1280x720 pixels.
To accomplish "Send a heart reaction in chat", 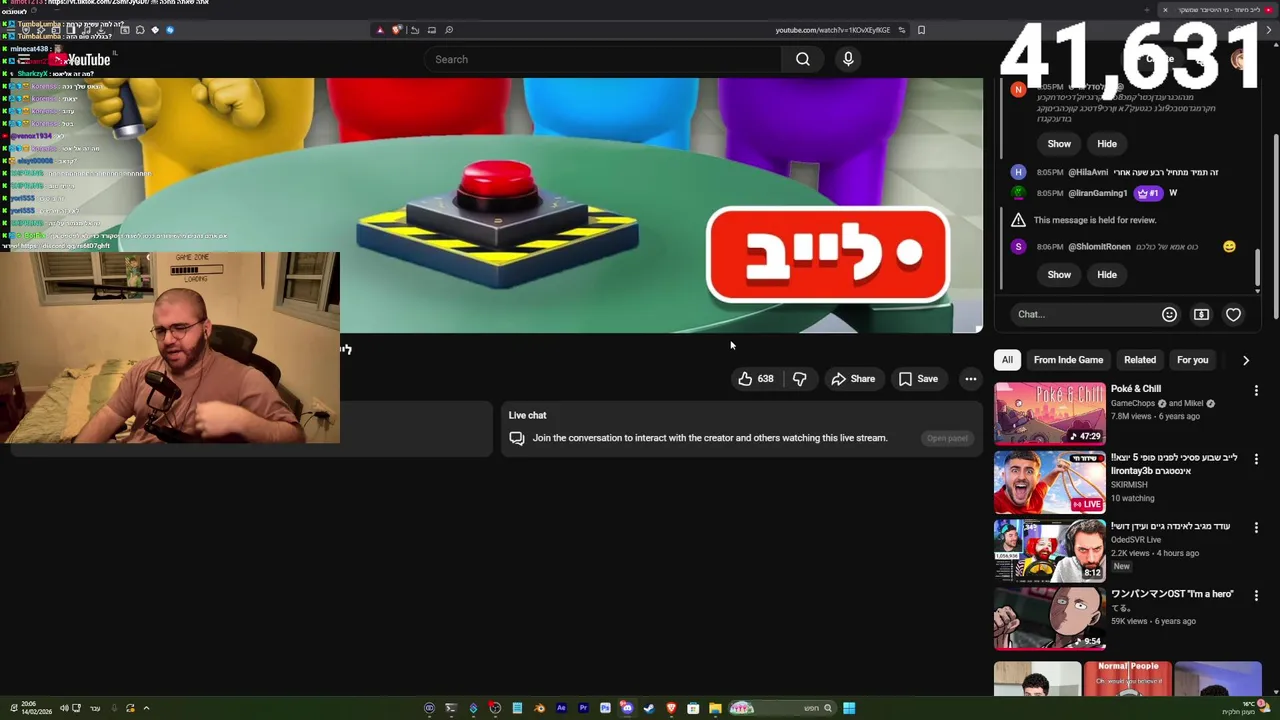I will [1233, 314].
